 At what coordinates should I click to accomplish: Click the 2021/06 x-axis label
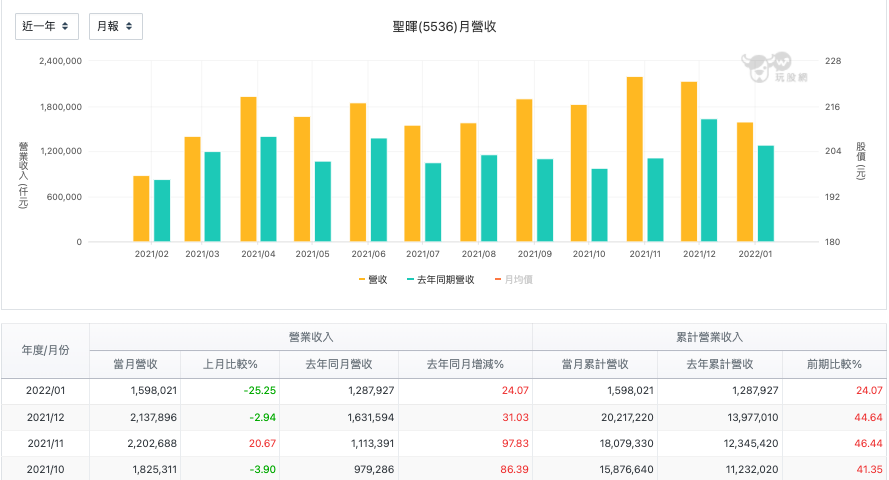coord(369,254)
